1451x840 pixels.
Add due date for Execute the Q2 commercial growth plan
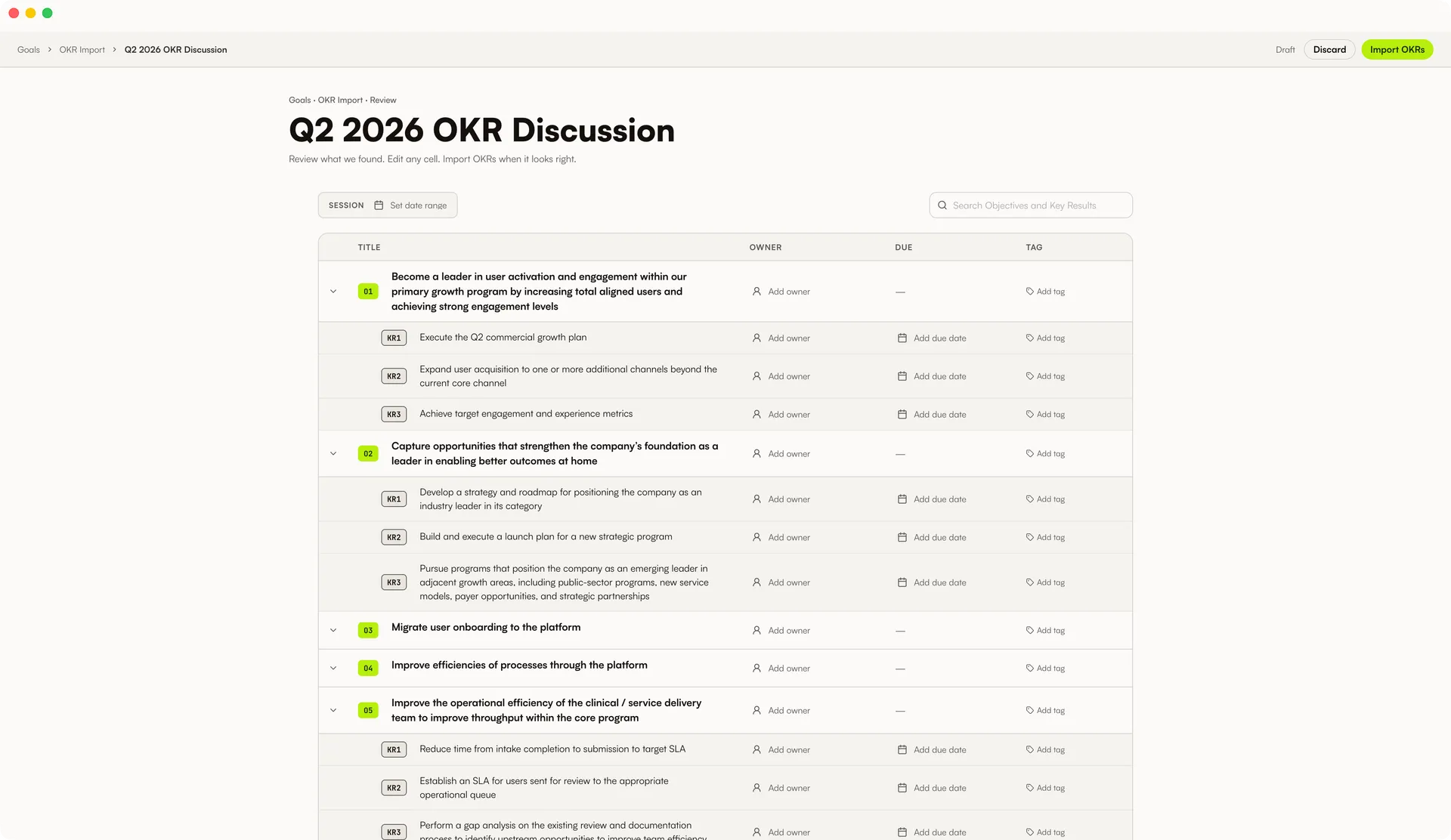(x=932, y=338)
